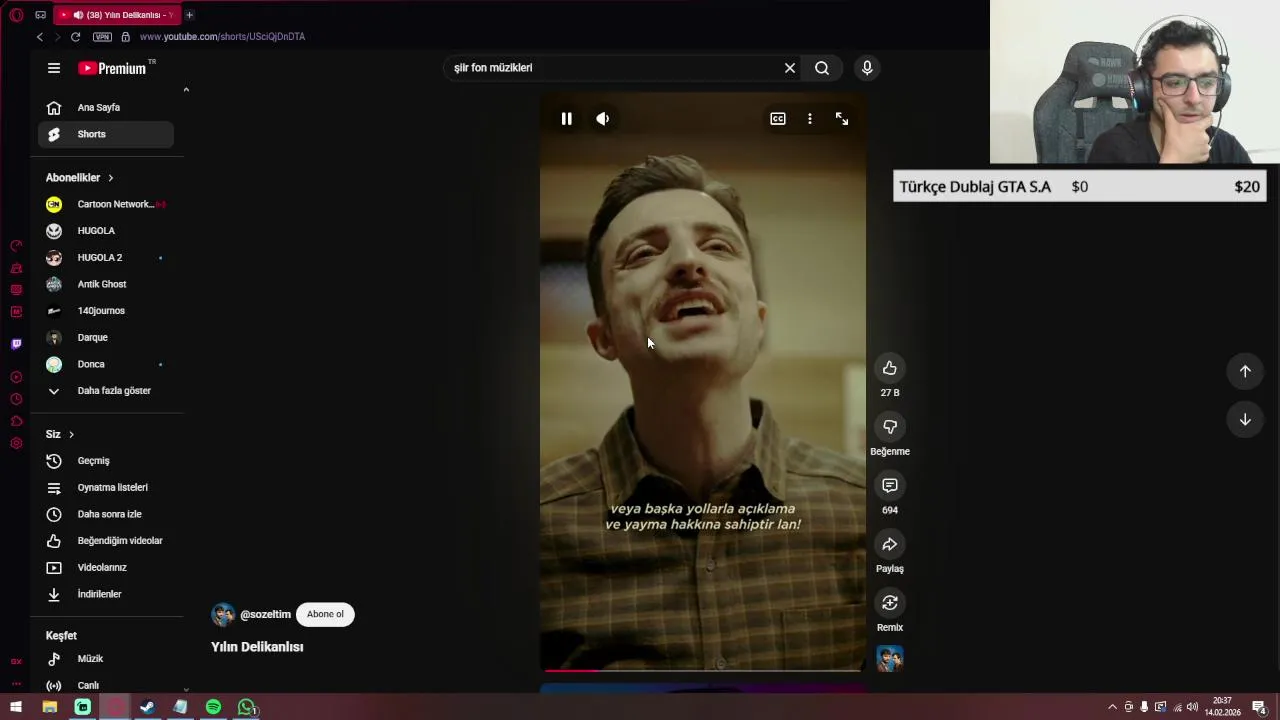This screenshot has height=720, width=1280.
Task: Remix this Short
Action: point(889,603)
